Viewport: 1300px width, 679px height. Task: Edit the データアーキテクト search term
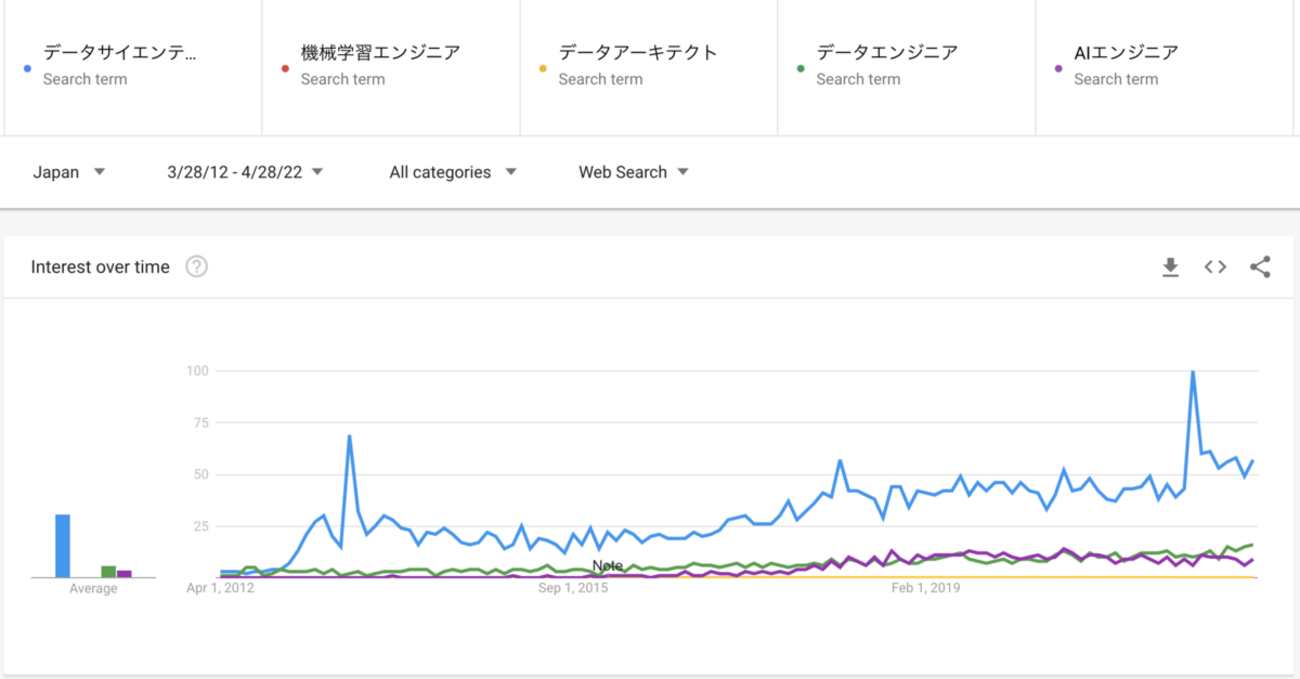(638, 53)
